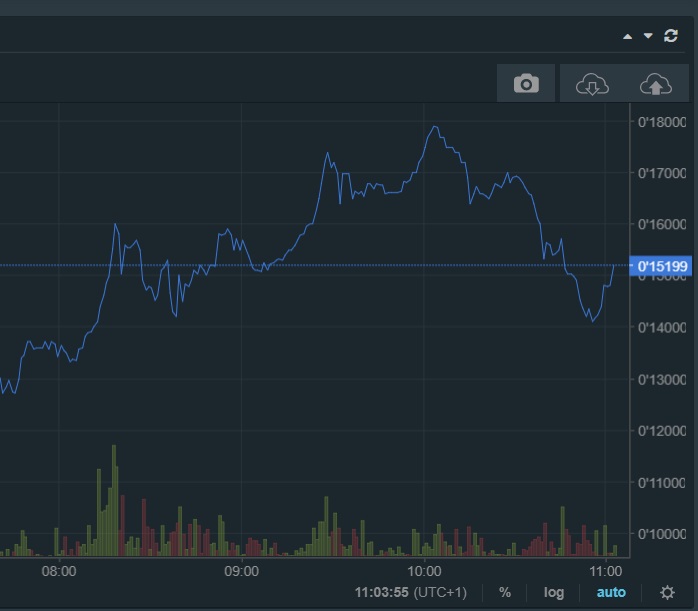698x611 pixels.
Task: Click the 0'18000 price axis label
Action: tap(662, 123)
